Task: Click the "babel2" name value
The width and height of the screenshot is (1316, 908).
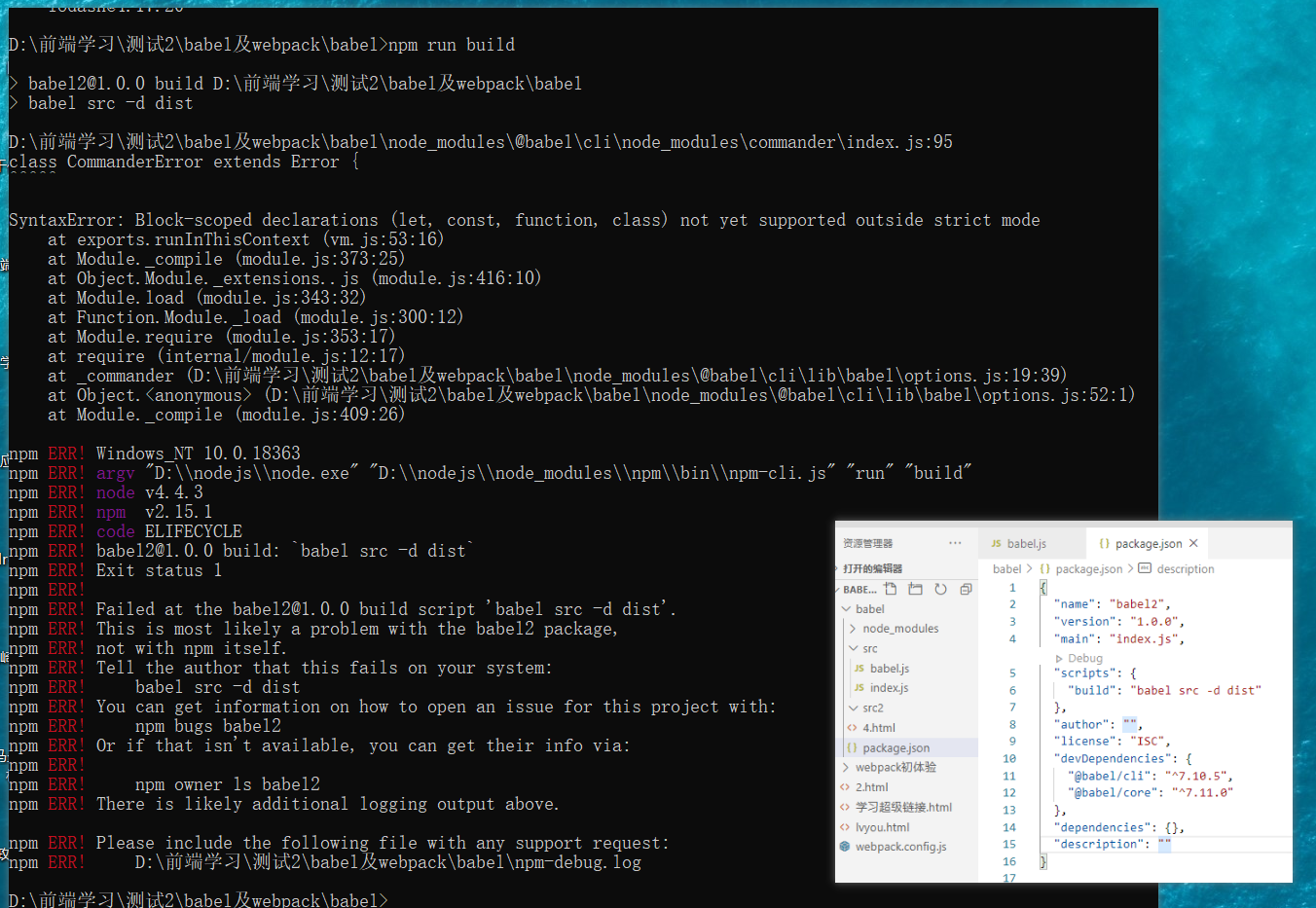Action: pos(1137,603)
